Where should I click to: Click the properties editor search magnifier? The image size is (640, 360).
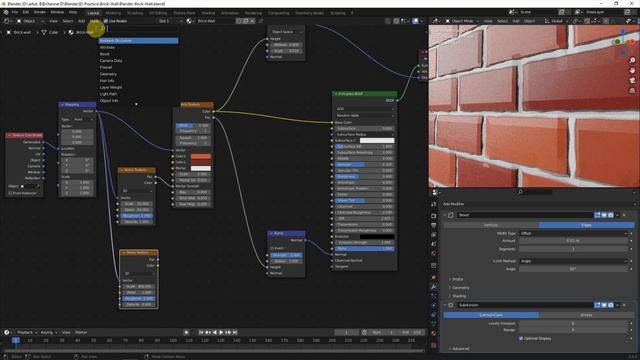[520, 192]
